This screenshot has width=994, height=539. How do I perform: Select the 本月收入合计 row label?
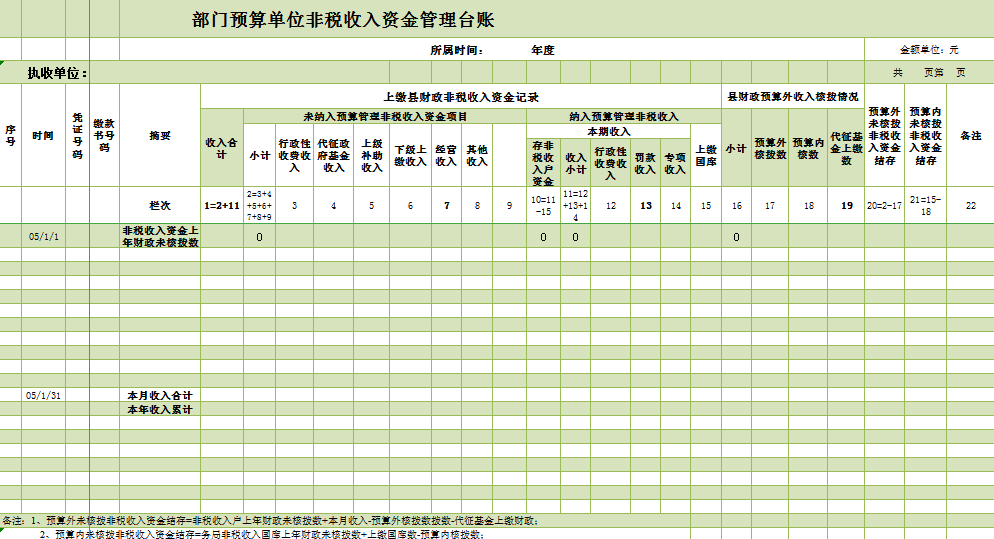click(160, 396)
